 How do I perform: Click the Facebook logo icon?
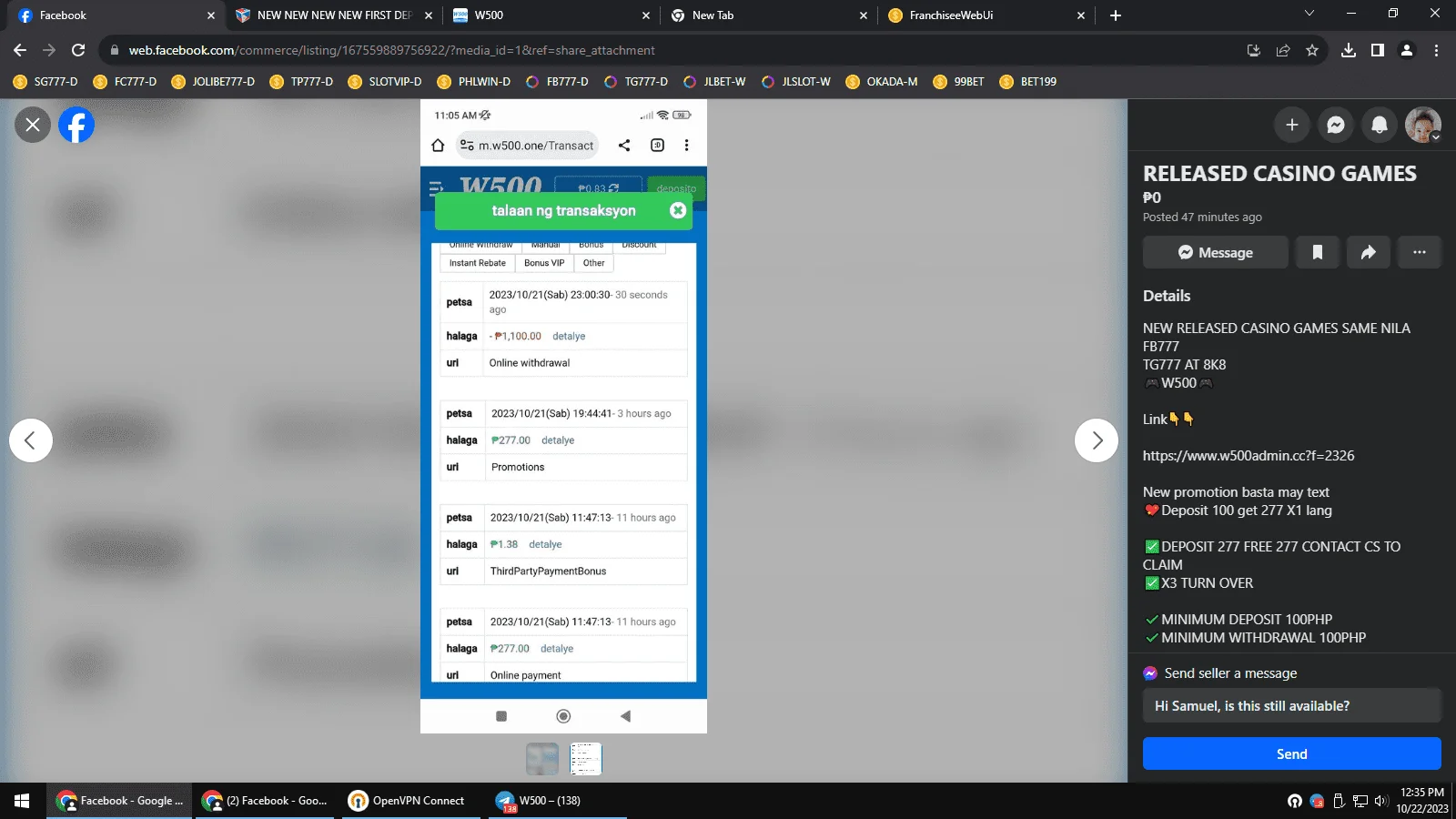pyautogui.click(x=76, y=125)
